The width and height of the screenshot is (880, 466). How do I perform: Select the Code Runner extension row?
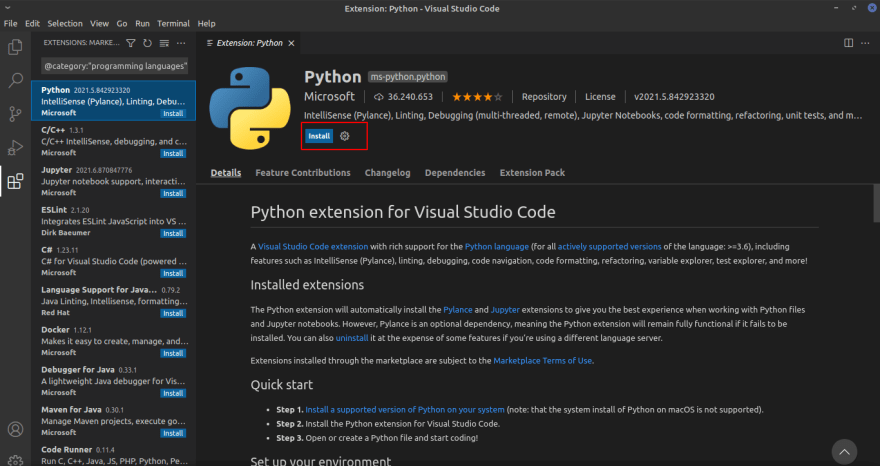coord(113,455)
